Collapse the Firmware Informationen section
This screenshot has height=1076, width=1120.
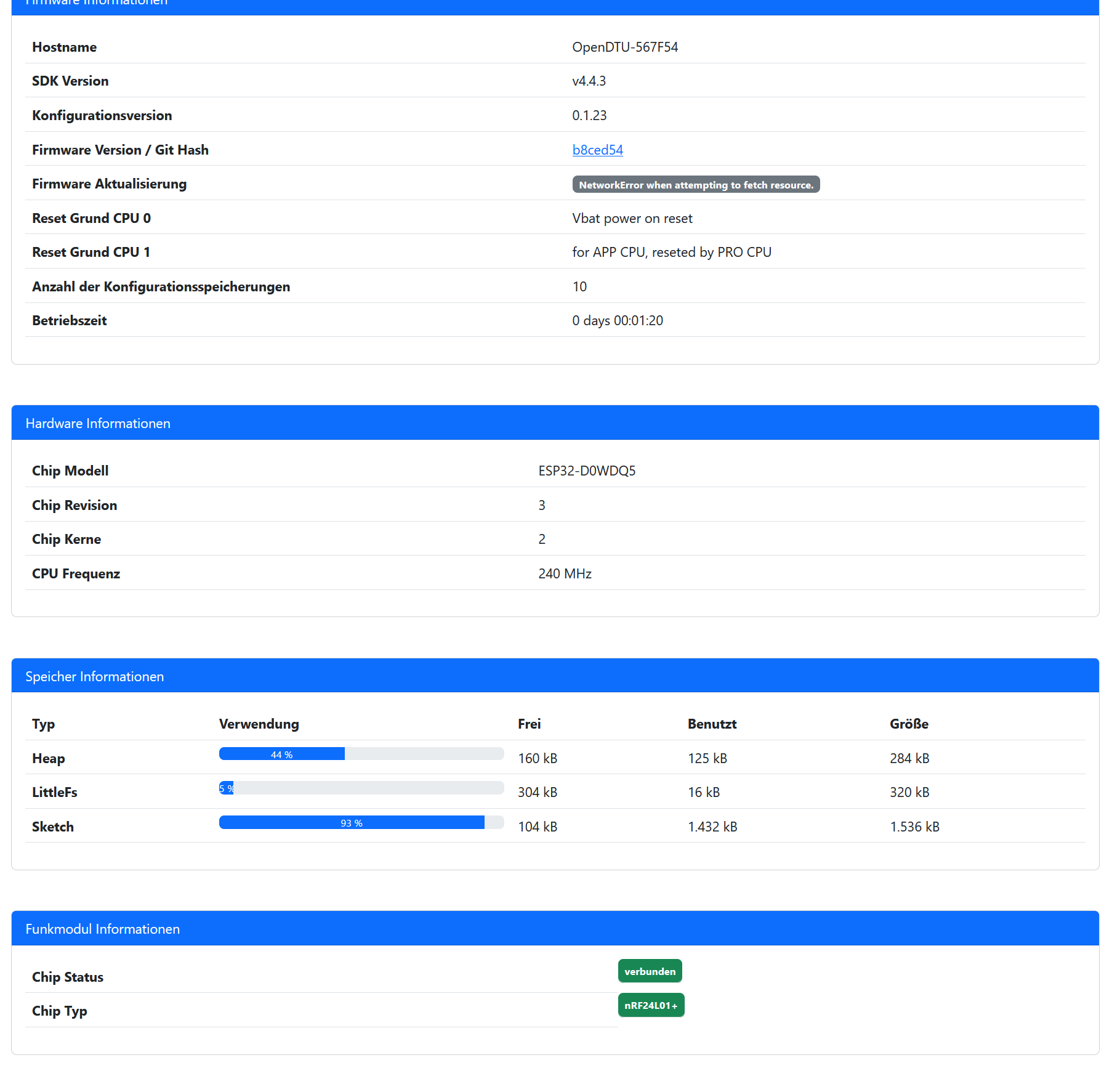click(95, 3)
